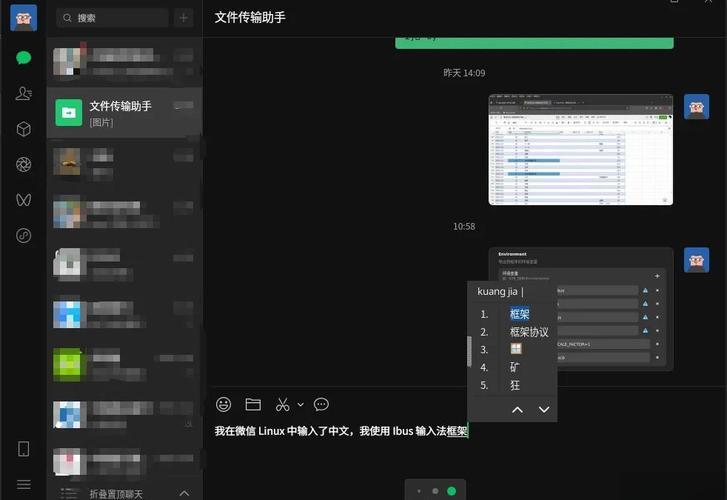This screenshot has width=727, height=500.
Task: Open the Moments aperture icon
Action: click(x=23, y=164)
